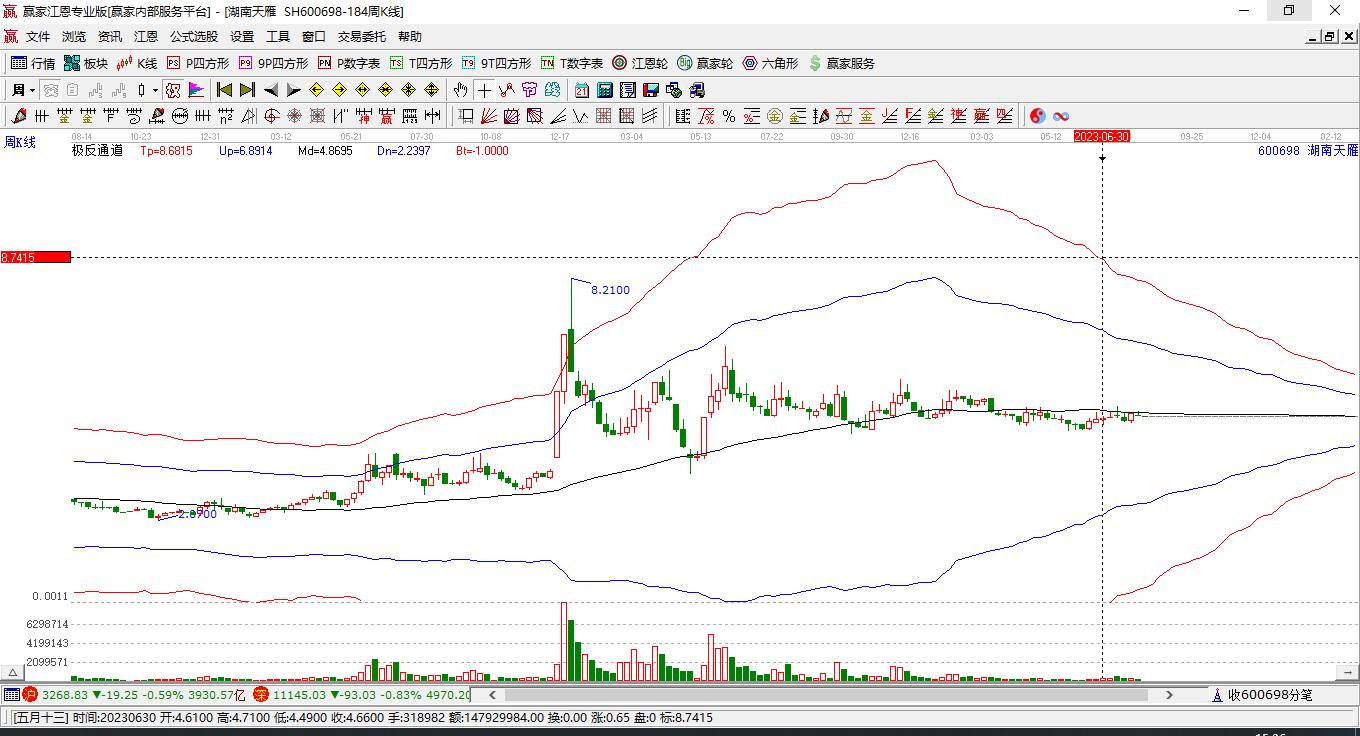Open the 江恩轮 Gann wheel
The width and height of the screenshot is (1360, 736).
[640, 63]
